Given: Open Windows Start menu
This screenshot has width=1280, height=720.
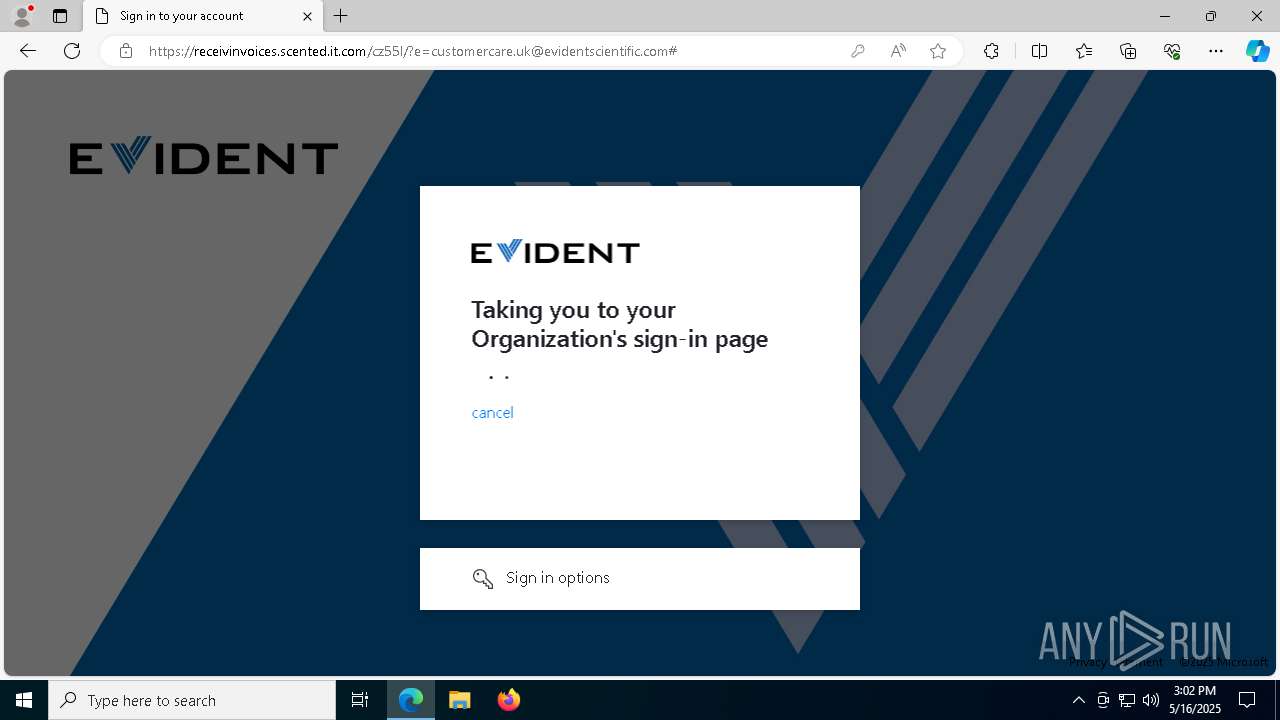Looking at the screenshot, I should (24, 700).
